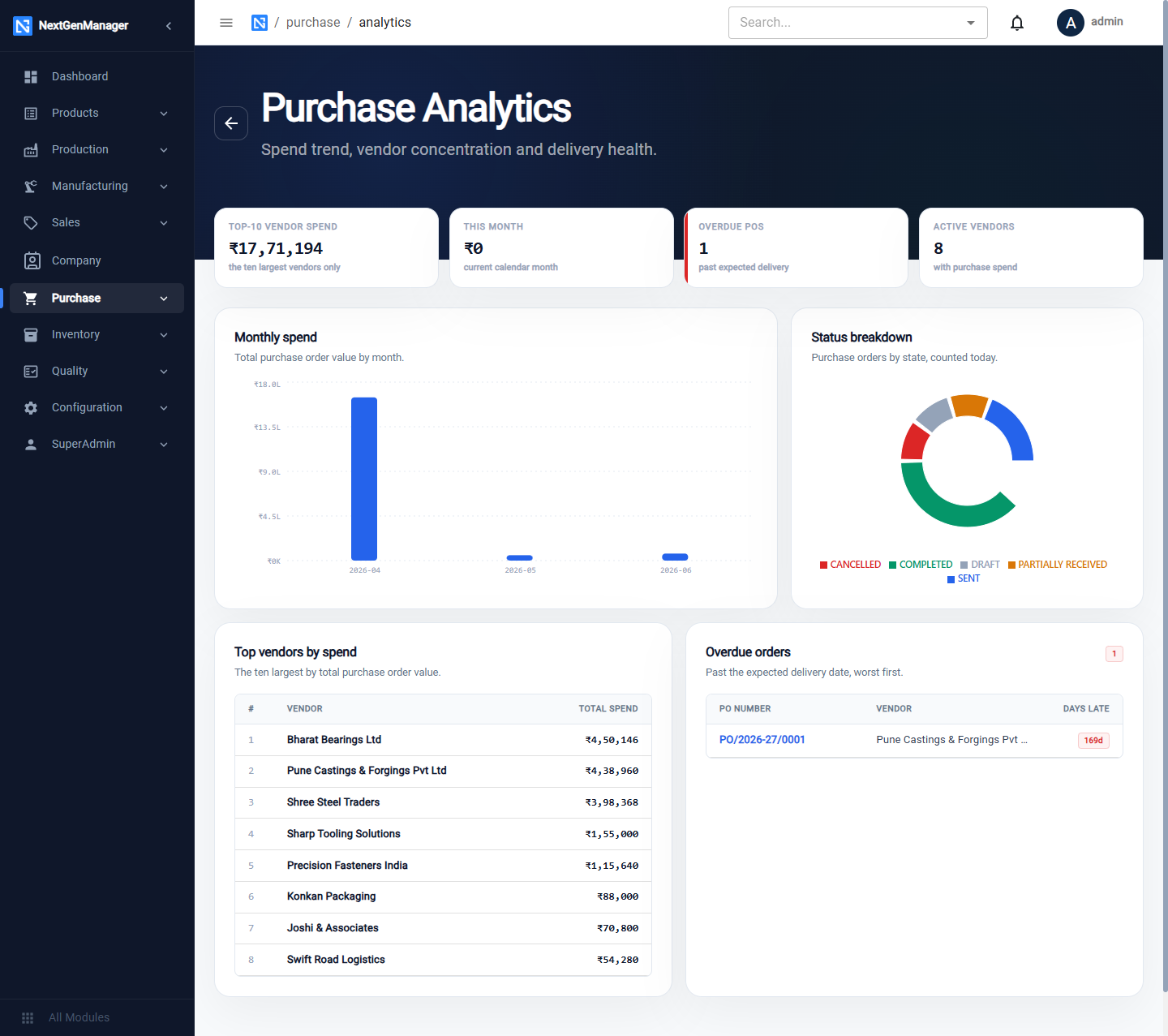
Task: Collapse the sidebar with the chevron arrow
Action: (x=169, y=26)
